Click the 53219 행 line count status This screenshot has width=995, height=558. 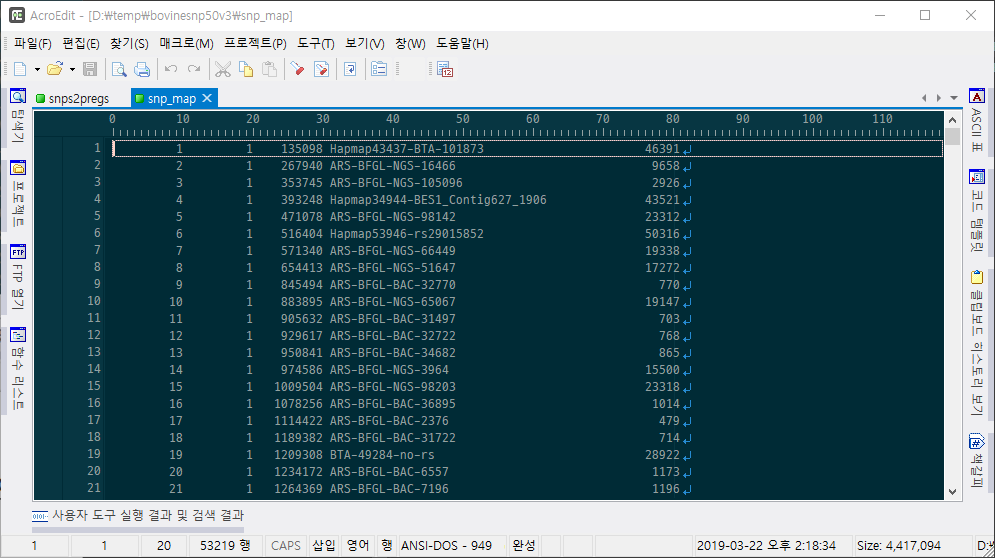[x=225, y=545]
